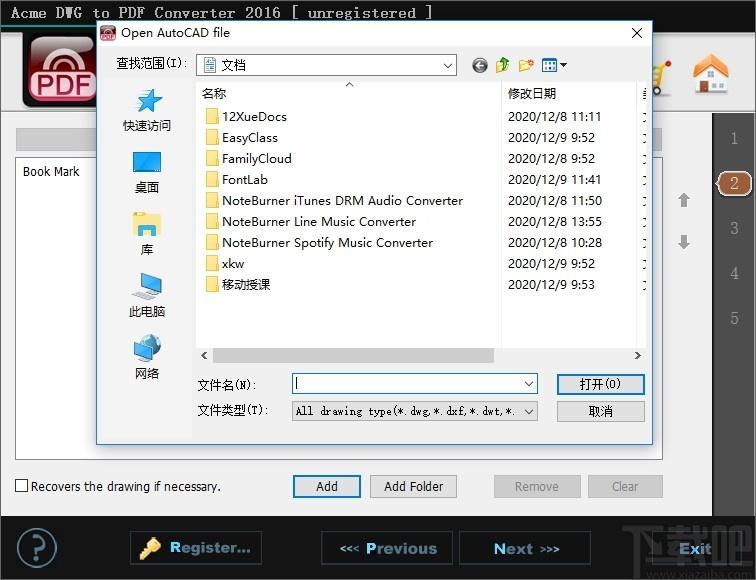Move item down with the down arrow
756x580 pixels.
(x=684, y=242)
